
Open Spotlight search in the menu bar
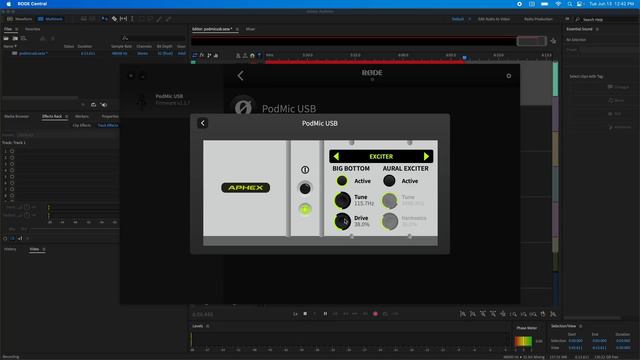569,4
